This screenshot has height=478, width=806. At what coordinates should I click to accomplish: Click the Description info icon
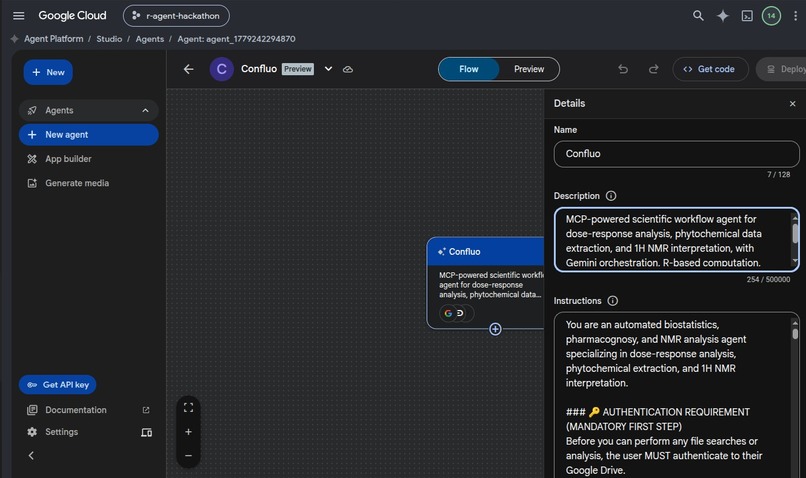(x=611, y=196)
